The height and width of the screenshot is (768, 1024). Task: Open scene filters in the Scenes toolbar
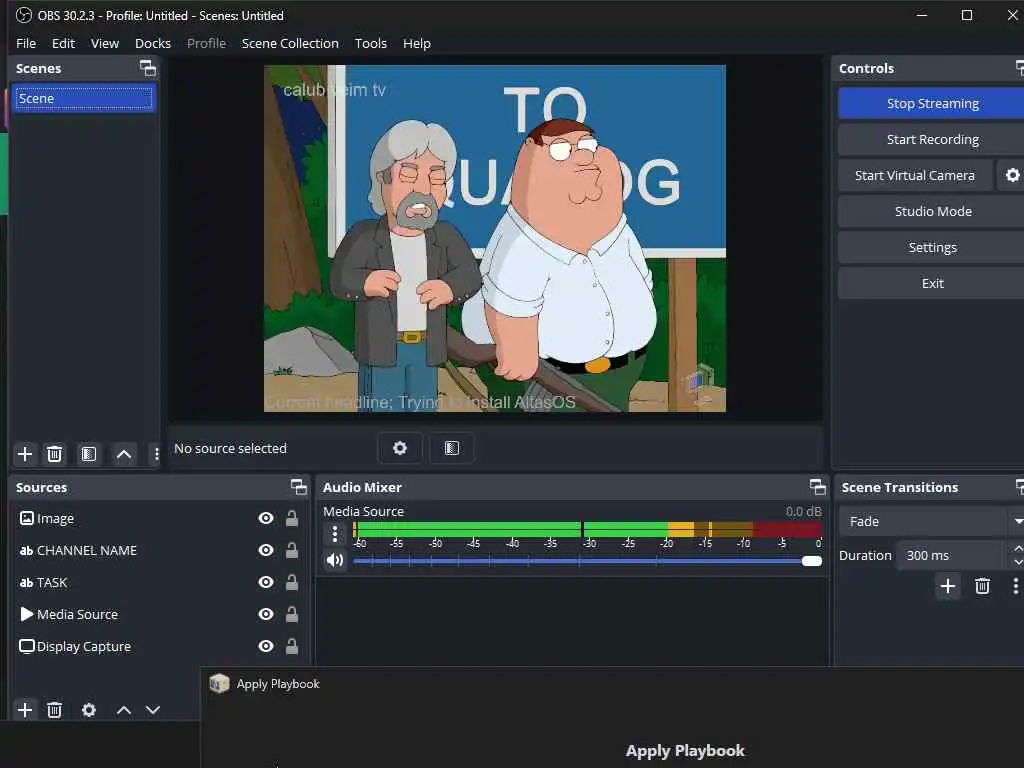tap(89, 454)
